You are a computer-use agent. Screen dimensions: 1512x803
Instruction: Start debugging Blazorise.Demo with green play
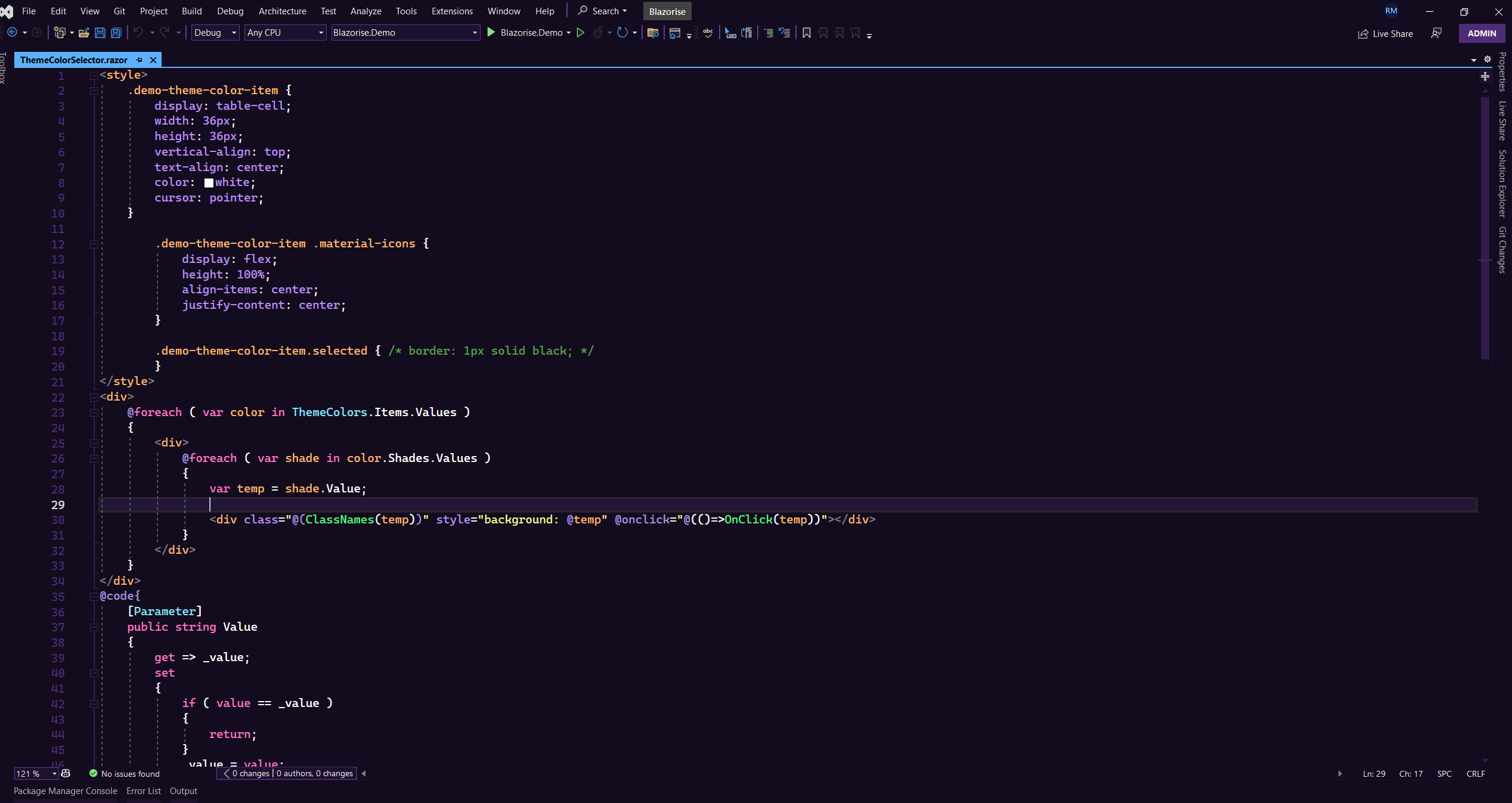pyautogui.click(x=491, y=33)
